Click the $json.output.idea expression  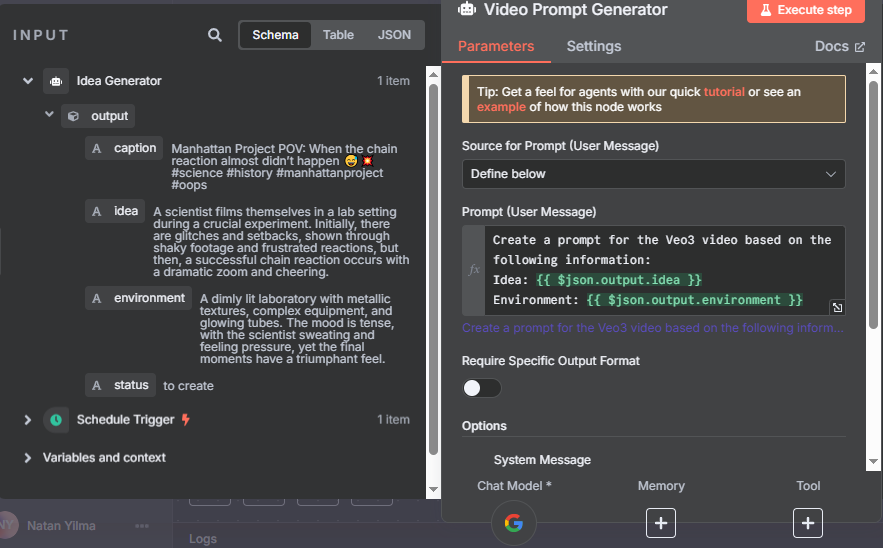pos(618,280)
